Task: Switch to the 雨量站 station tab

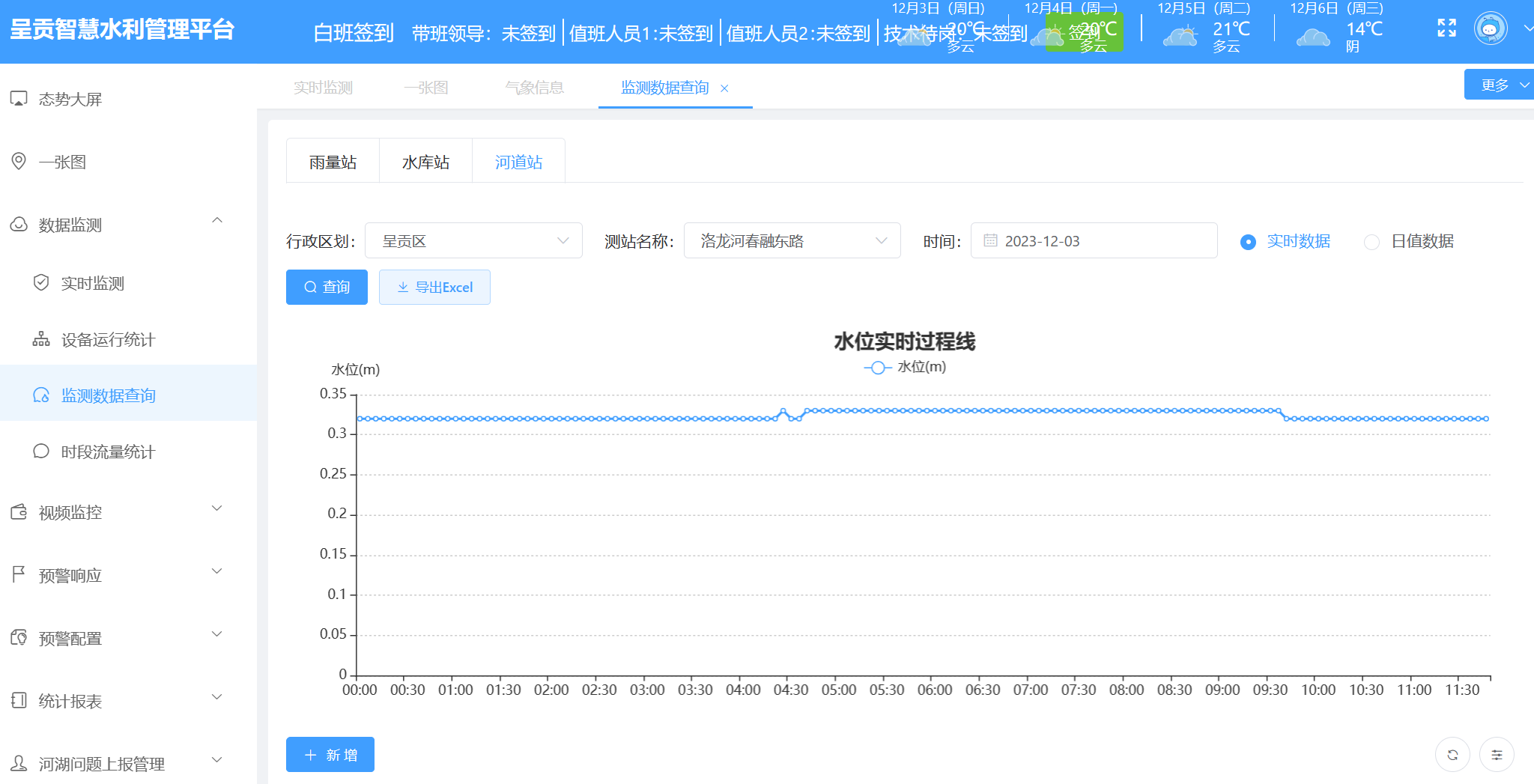Action: pos(333,162)
